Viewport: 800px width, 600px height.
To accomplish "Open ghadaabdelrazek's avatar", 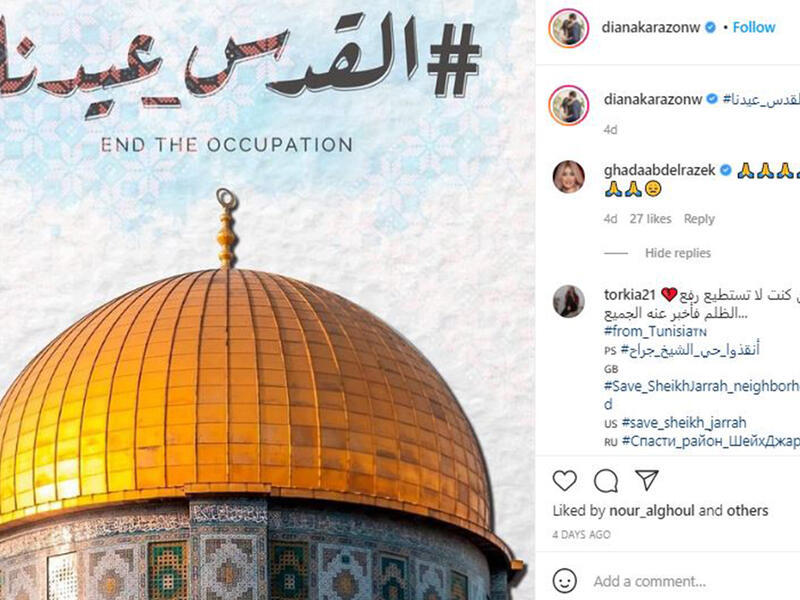I will [569, 177].
